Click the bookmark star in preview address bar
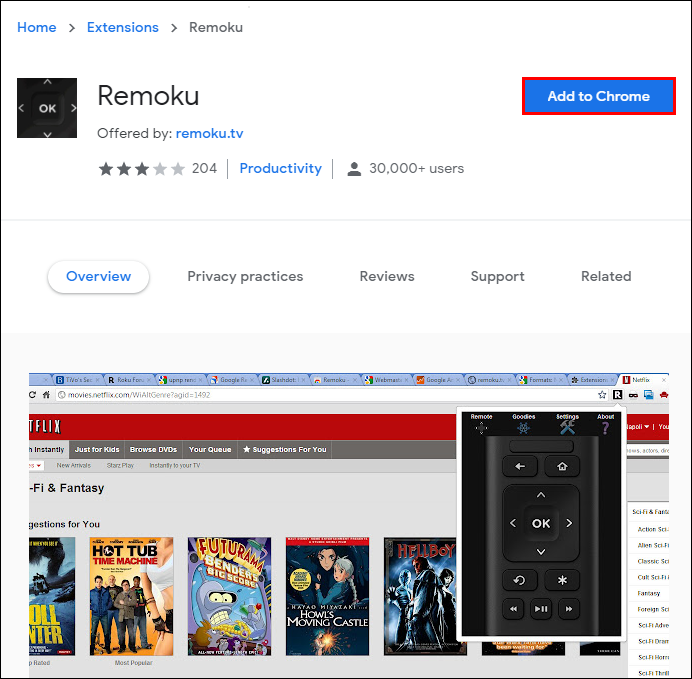 (602, 395)
